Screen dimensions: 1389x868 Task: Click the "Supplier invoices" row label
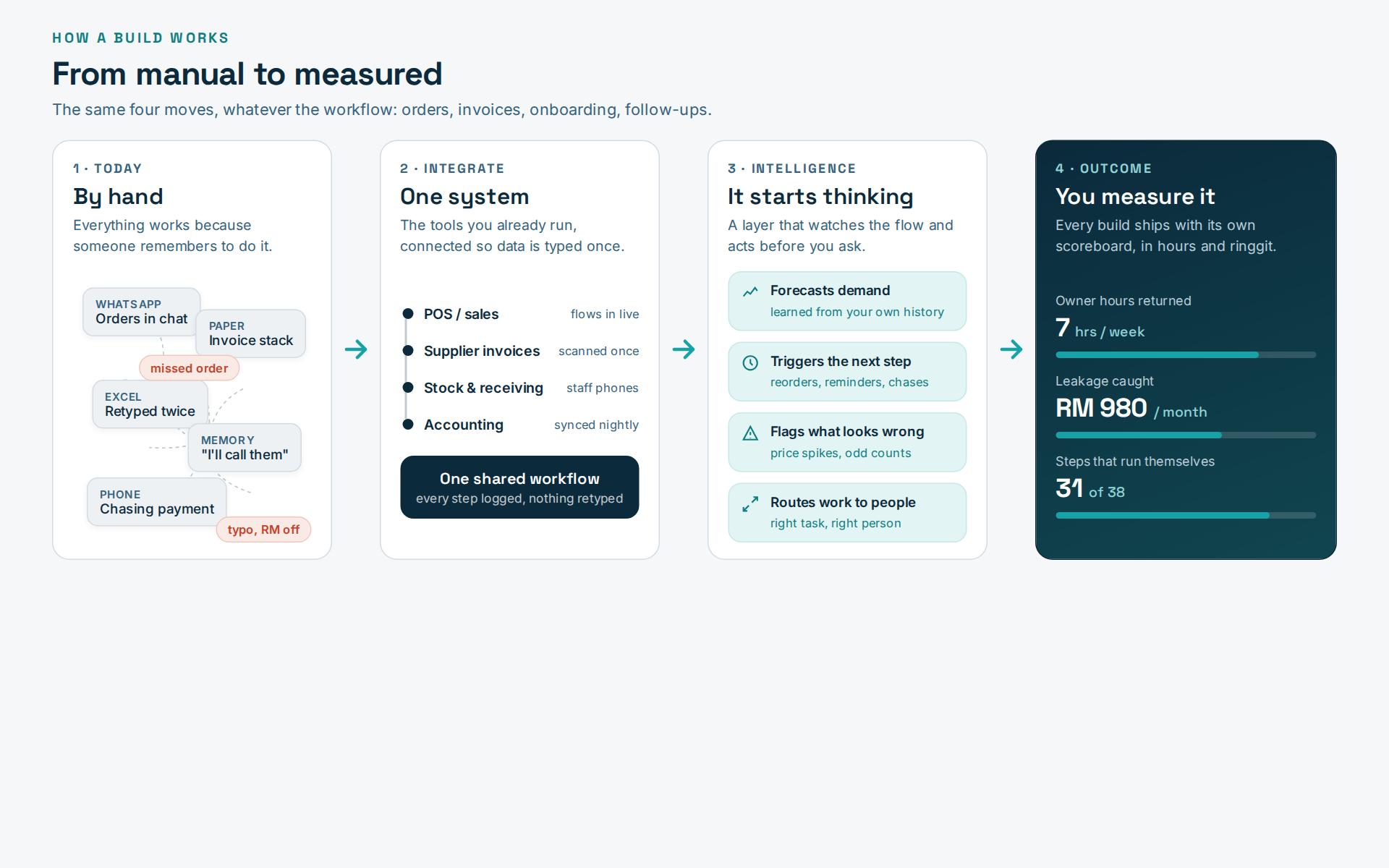[x=482, y=351]
